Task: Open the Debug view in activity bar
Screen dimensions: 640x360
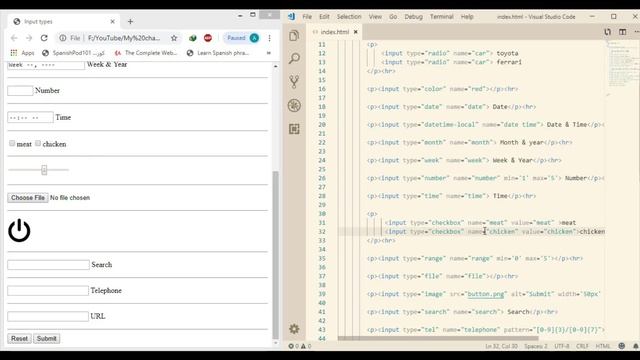Action: pyautogui.click(x=294, y=106)
